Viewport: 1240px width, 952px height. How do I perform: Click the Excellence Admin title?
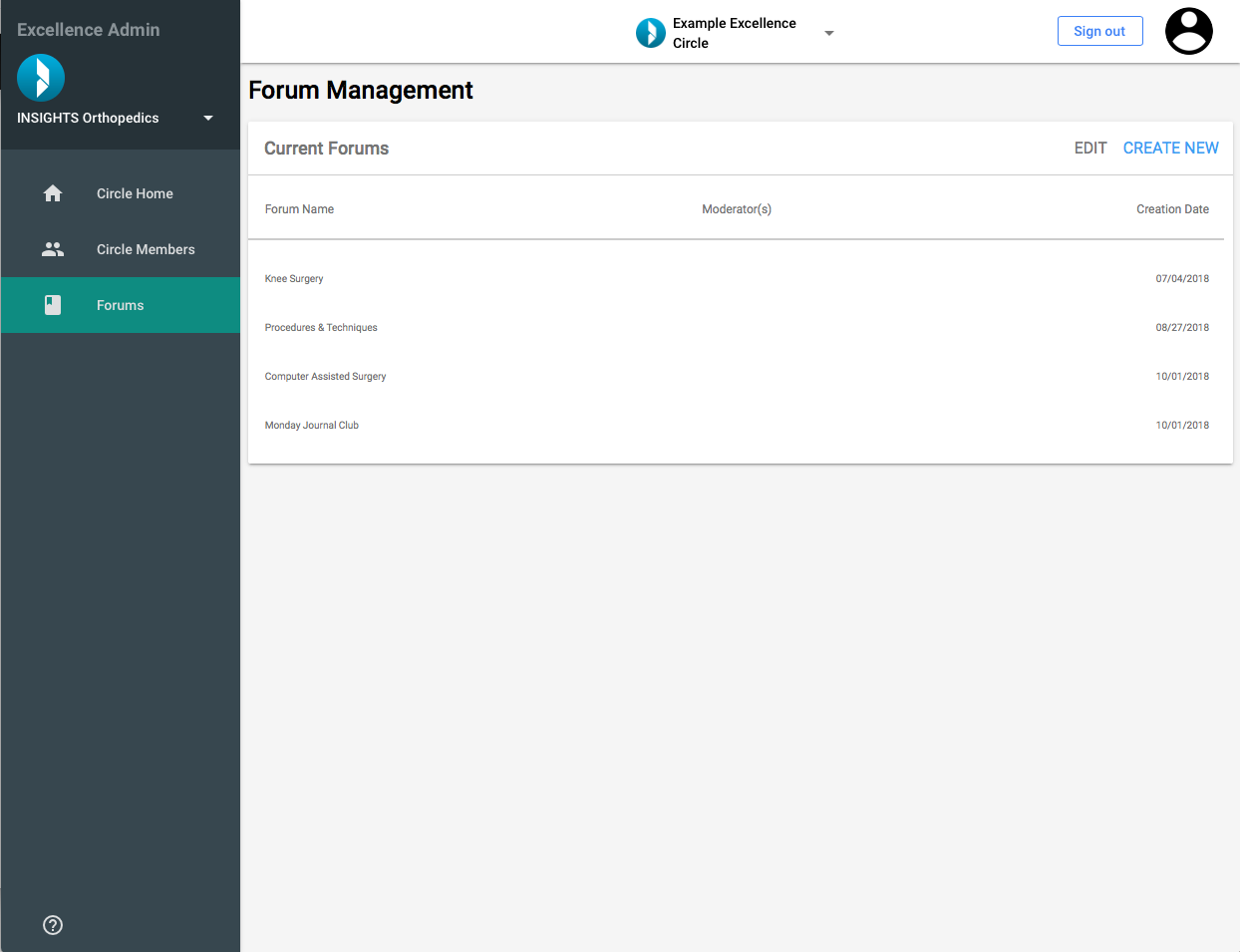tap(89, 30)
